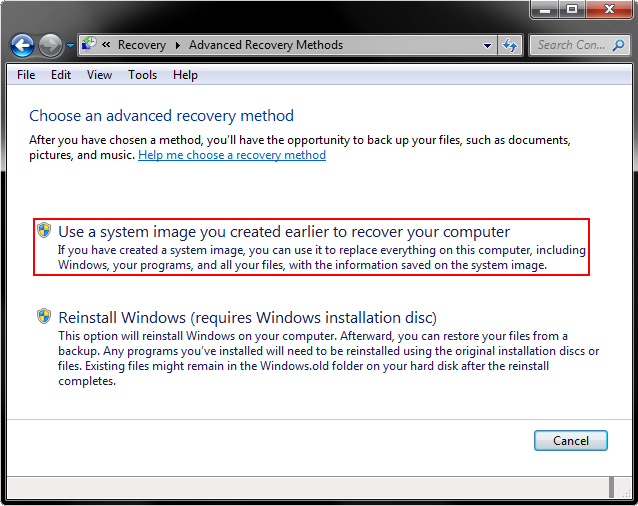The height and width of the screenshot is (506, 638).
Task: Open the address bar history dropdown
Action: coord(487,45)
